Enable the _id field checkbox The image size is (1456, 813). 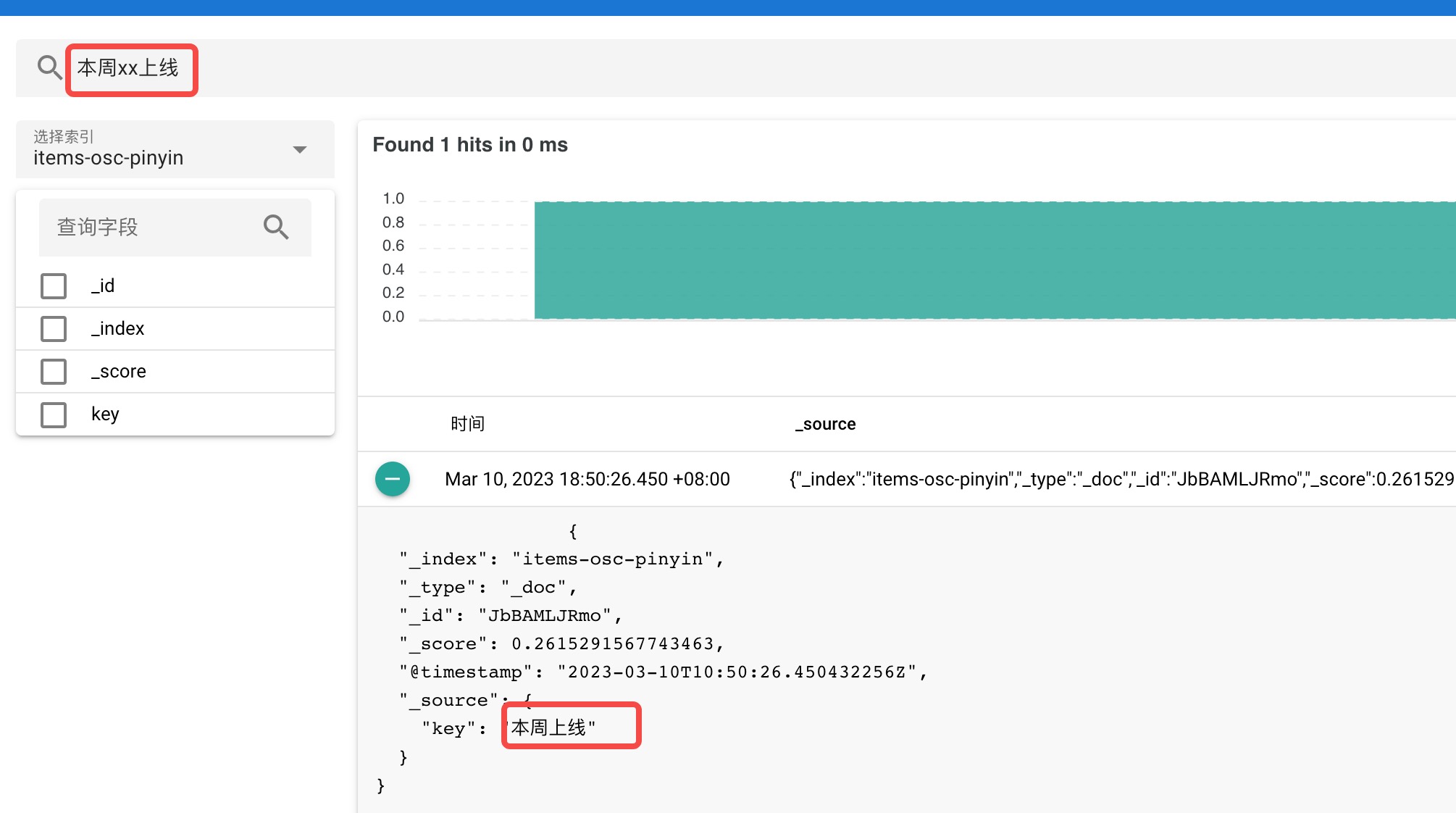pos(54,285)
